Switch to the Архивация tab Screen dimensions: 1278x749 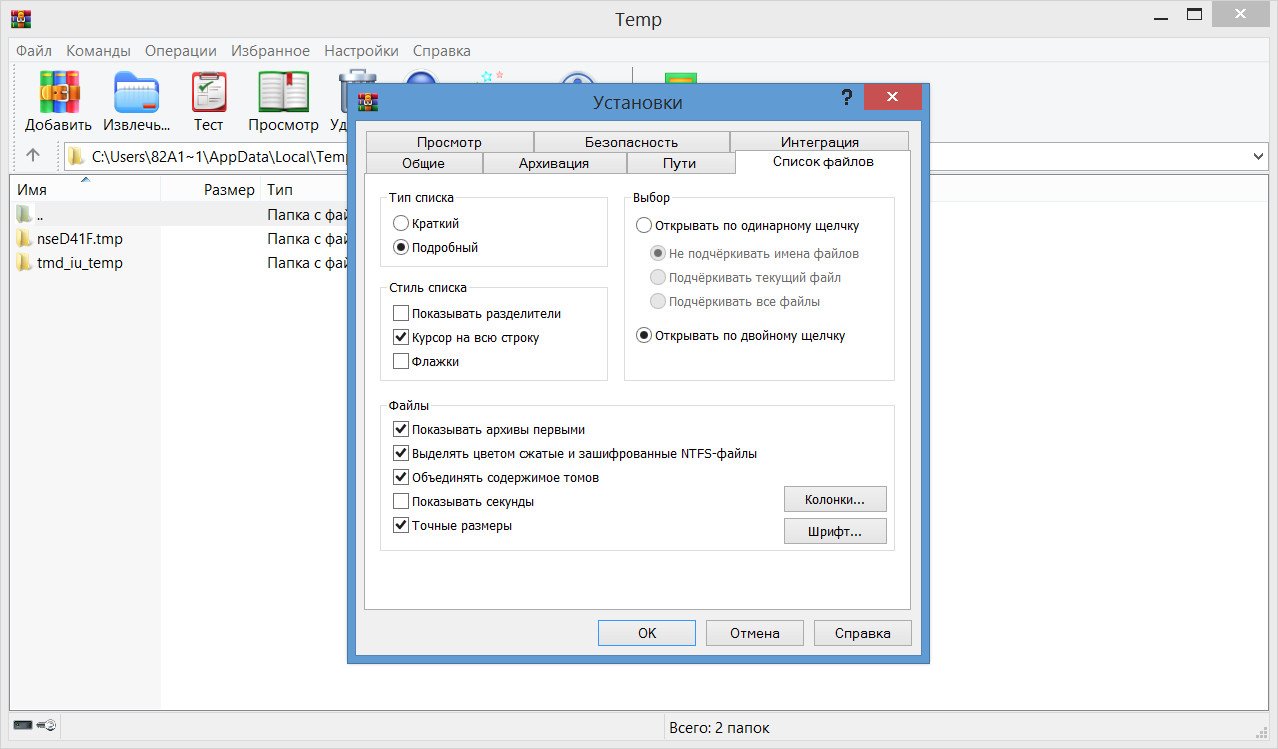(x=554, y=163)
